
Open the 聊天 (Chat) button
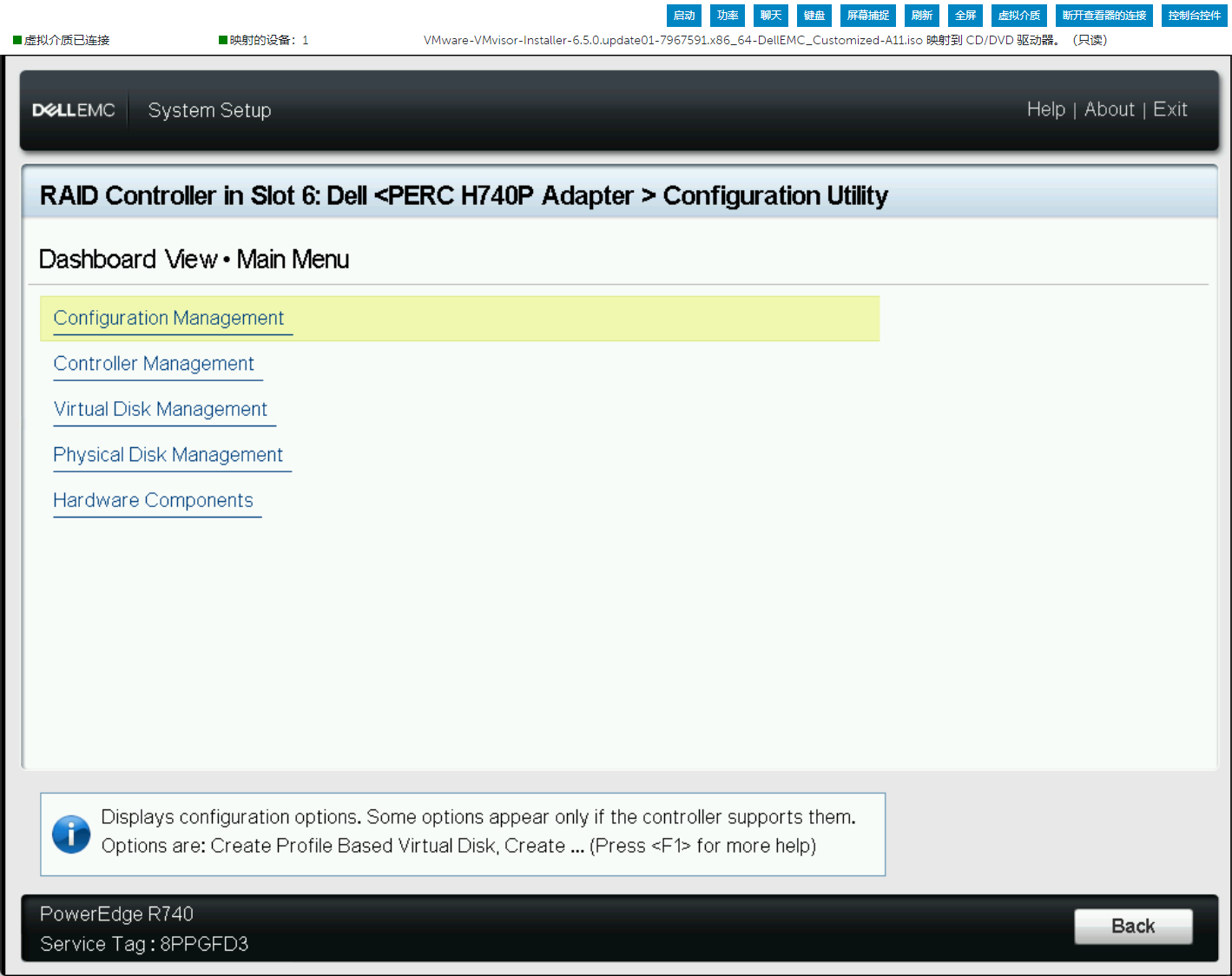[771, 15]
